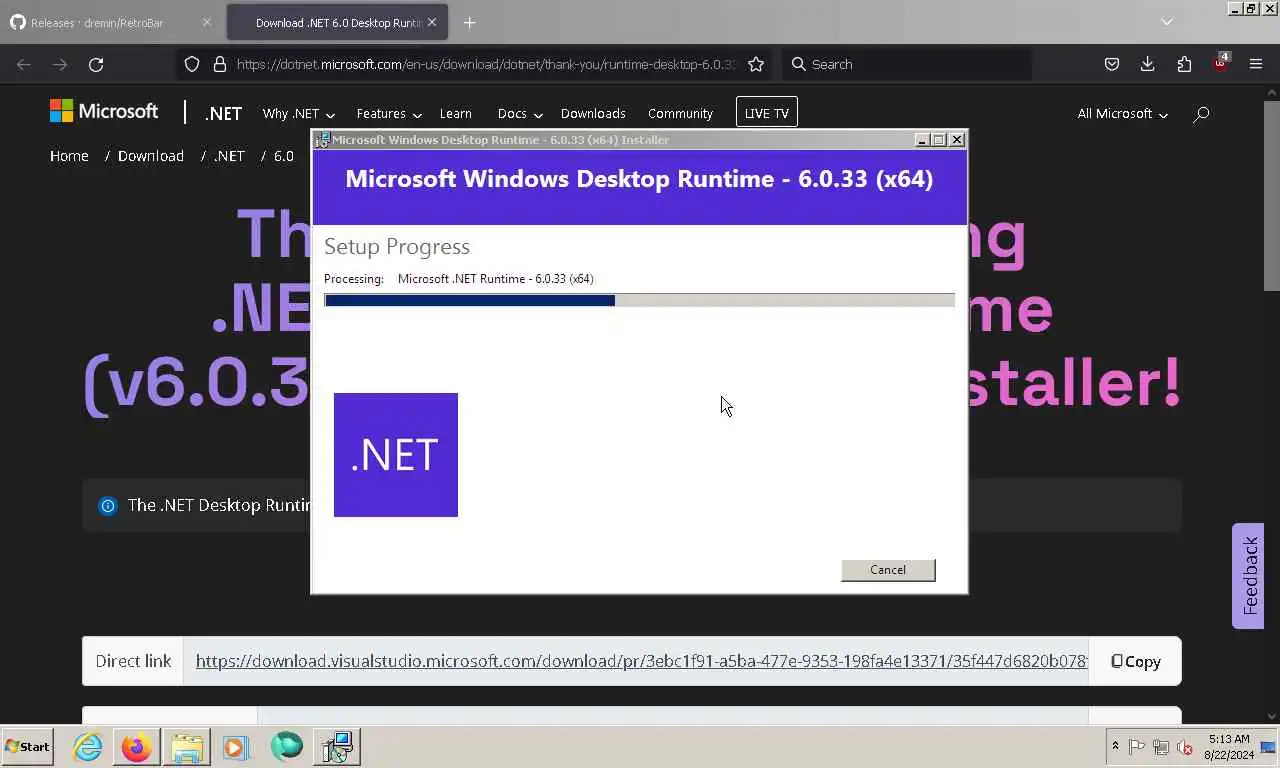Open the Downloads menu item
Viewport: 1280px width, 768px height.
point(593,114)
